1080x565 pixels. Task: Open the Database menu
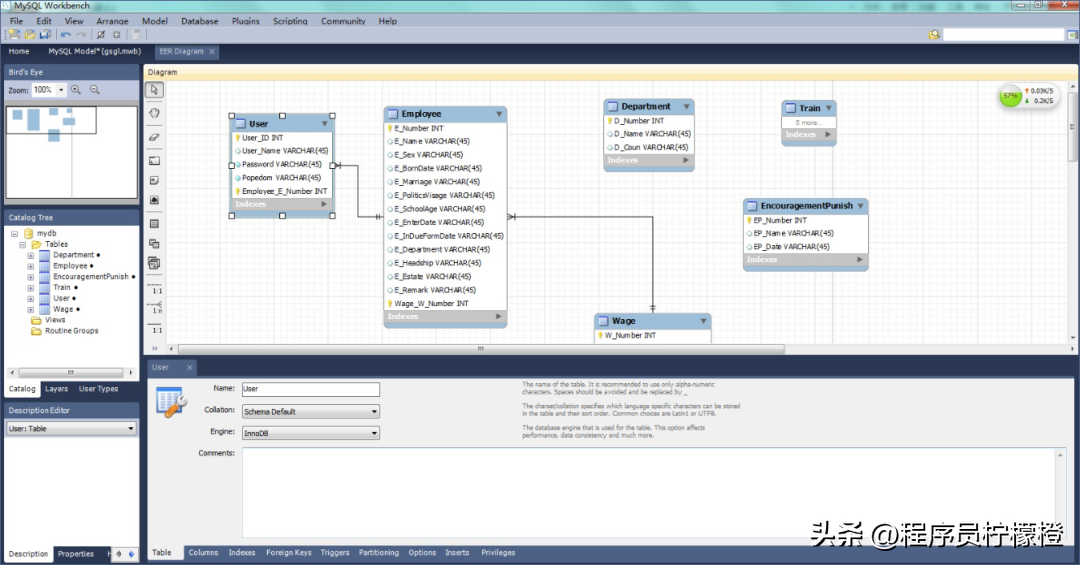(x=200, y=21)
